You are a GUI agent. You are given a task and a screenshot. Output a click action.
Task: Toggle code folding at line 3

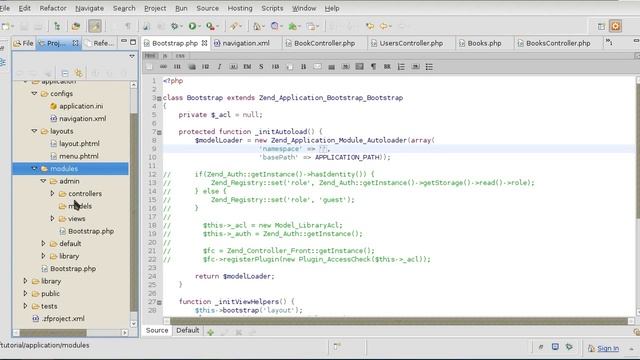159,98
